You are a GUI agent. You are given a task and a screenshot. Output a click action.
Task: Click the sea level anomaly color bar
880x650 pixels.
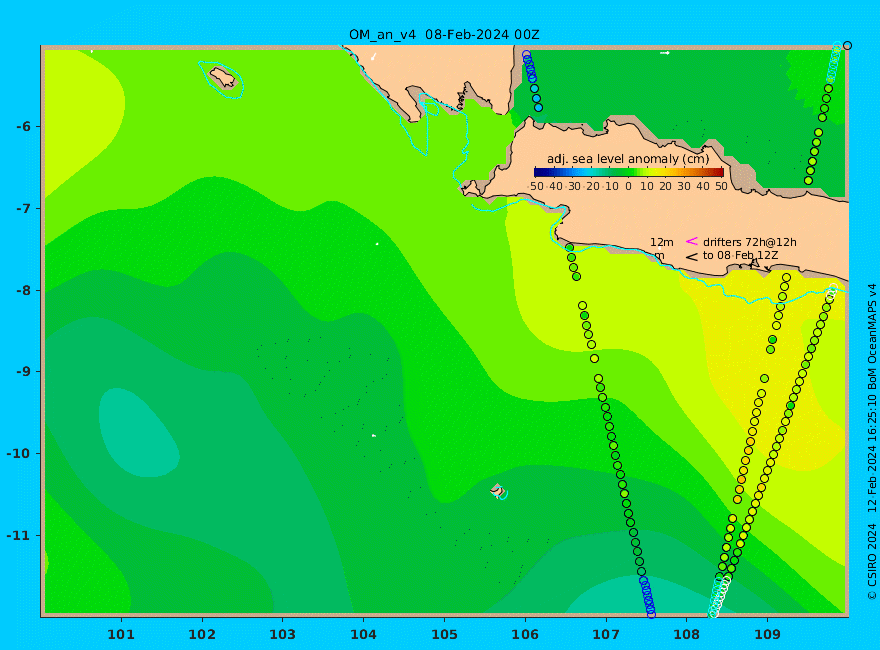629,172
